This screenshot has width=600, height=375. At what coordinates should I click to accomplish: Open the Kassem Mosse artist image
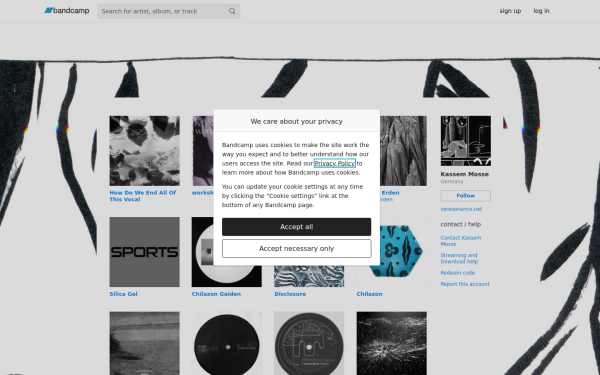pyautogui.click(x=465, y=141)
